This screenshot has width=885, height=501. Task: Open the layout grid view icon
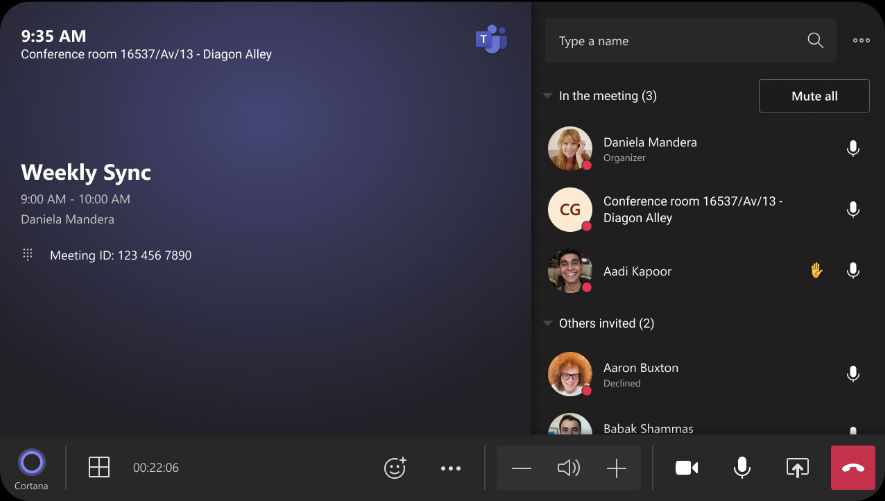click(x=99, y=467)
